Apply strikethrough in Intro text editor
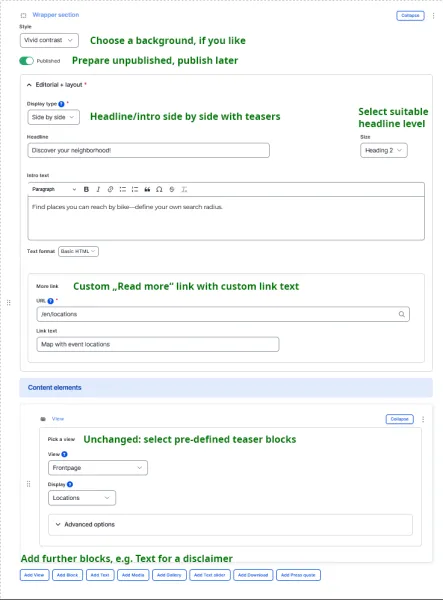The height and width of the screenshot is (600, 443). coord(172,189)
